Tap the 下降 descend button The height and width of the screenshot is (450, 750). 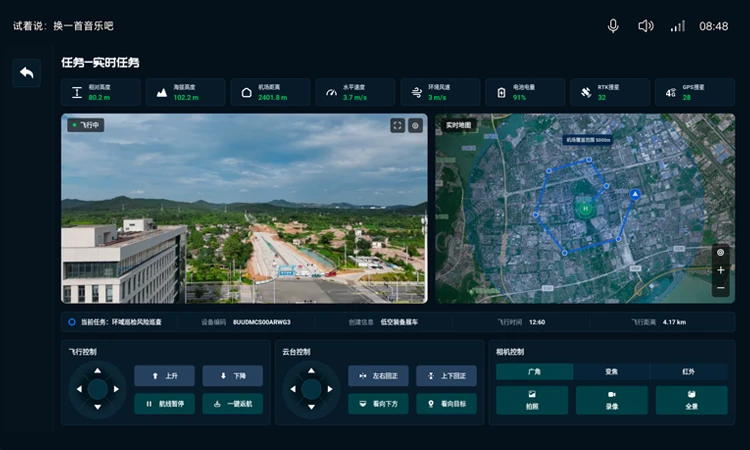click(x=232, y=376)
